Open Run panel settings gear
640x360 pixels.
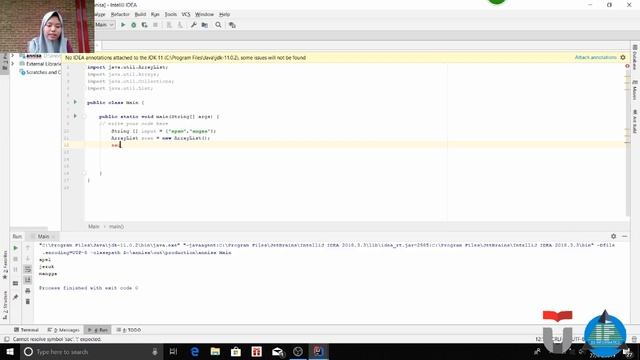(x=613, y=236)
